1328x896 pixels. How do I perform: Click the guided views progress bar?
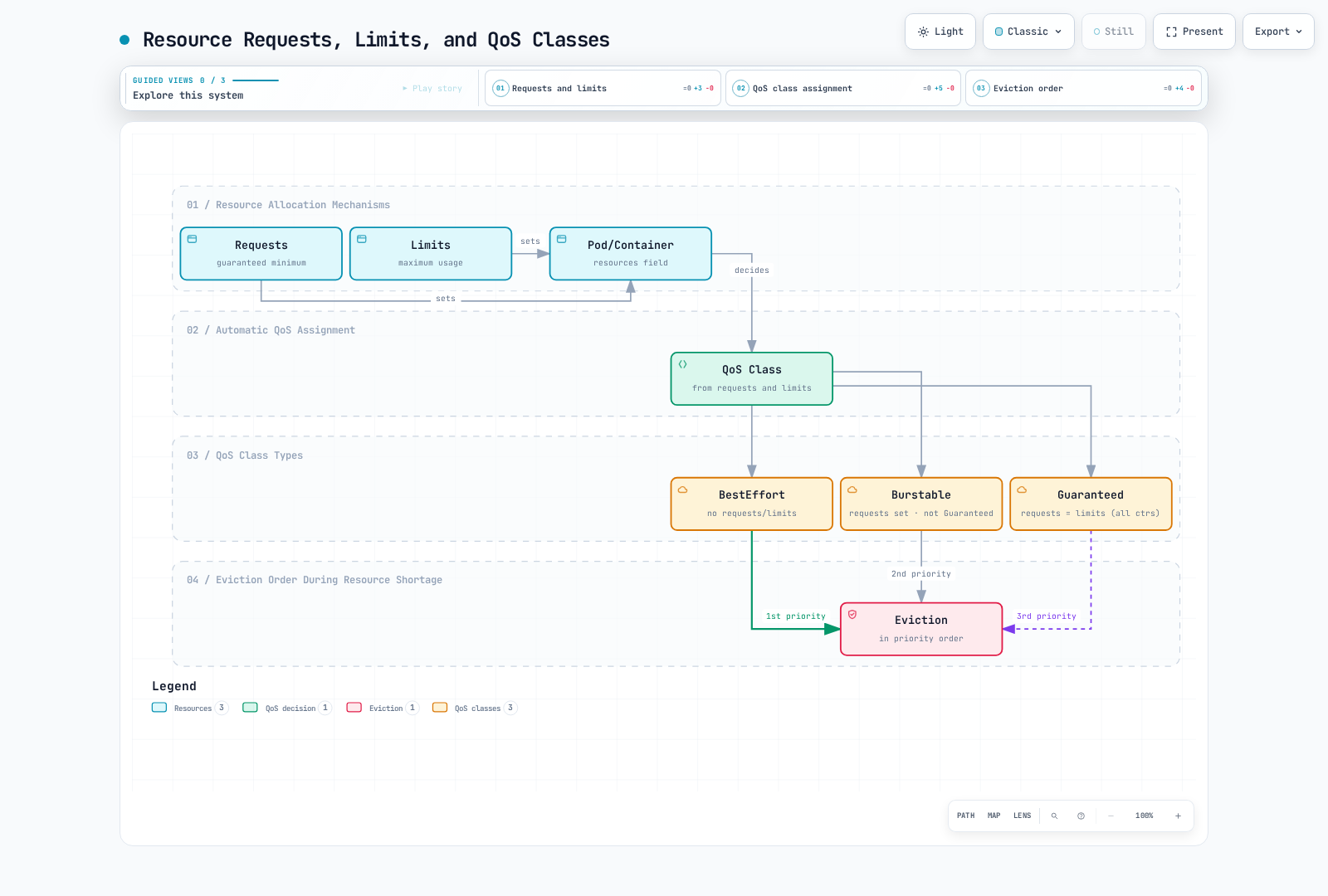click(256, 80)
